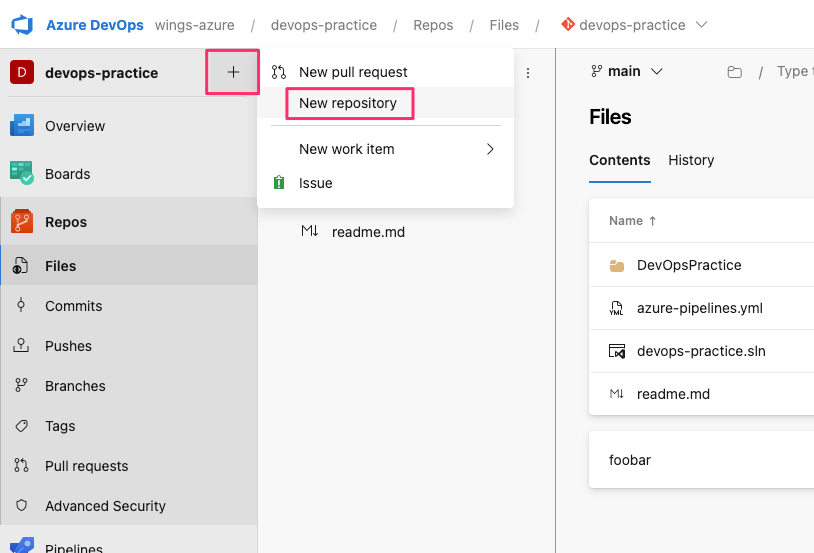Select the Repos sidebar icon

[22, 222]
